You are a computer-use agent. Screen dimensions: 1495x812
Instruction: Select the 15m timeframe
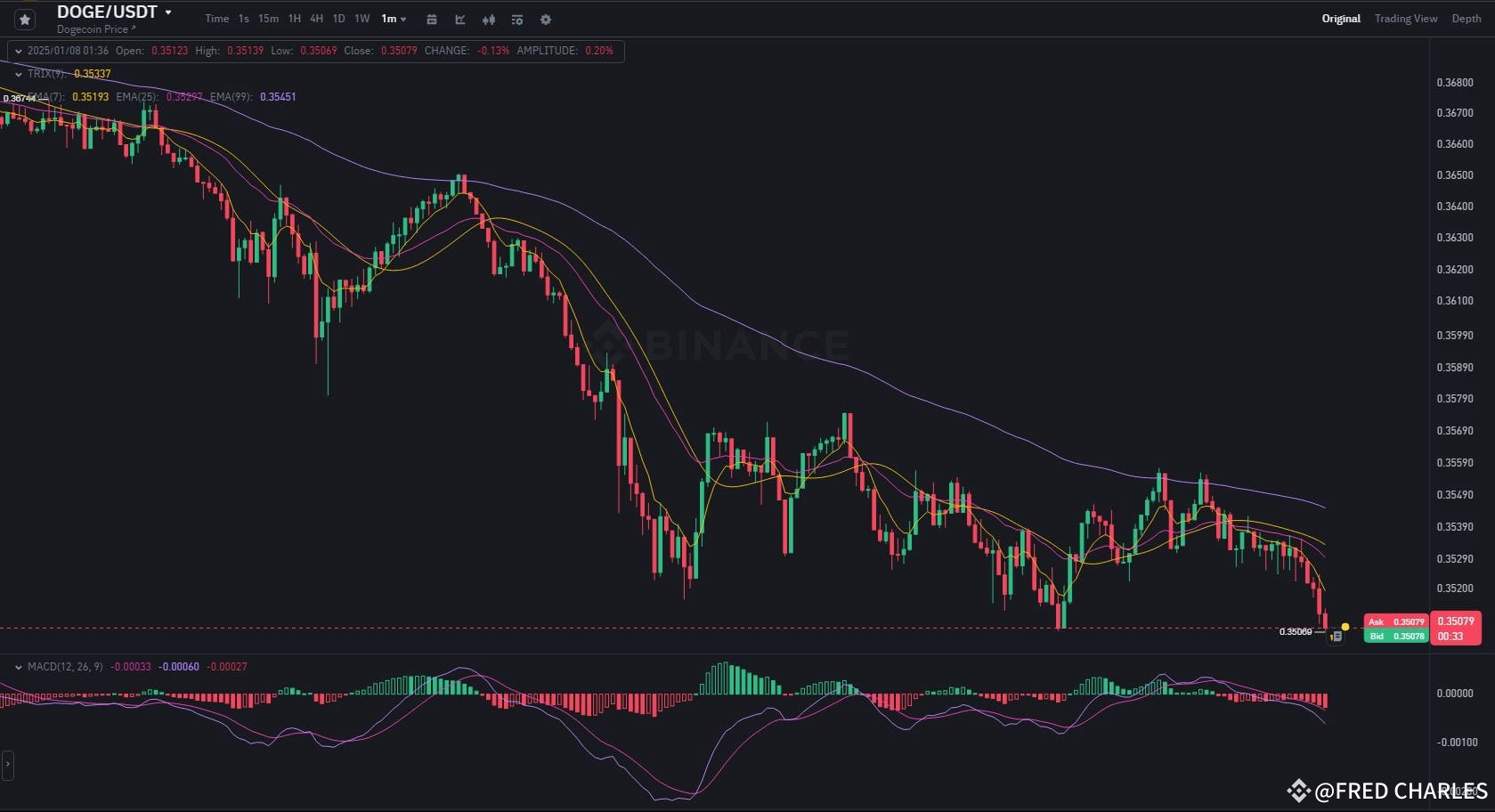coord(268,19)
